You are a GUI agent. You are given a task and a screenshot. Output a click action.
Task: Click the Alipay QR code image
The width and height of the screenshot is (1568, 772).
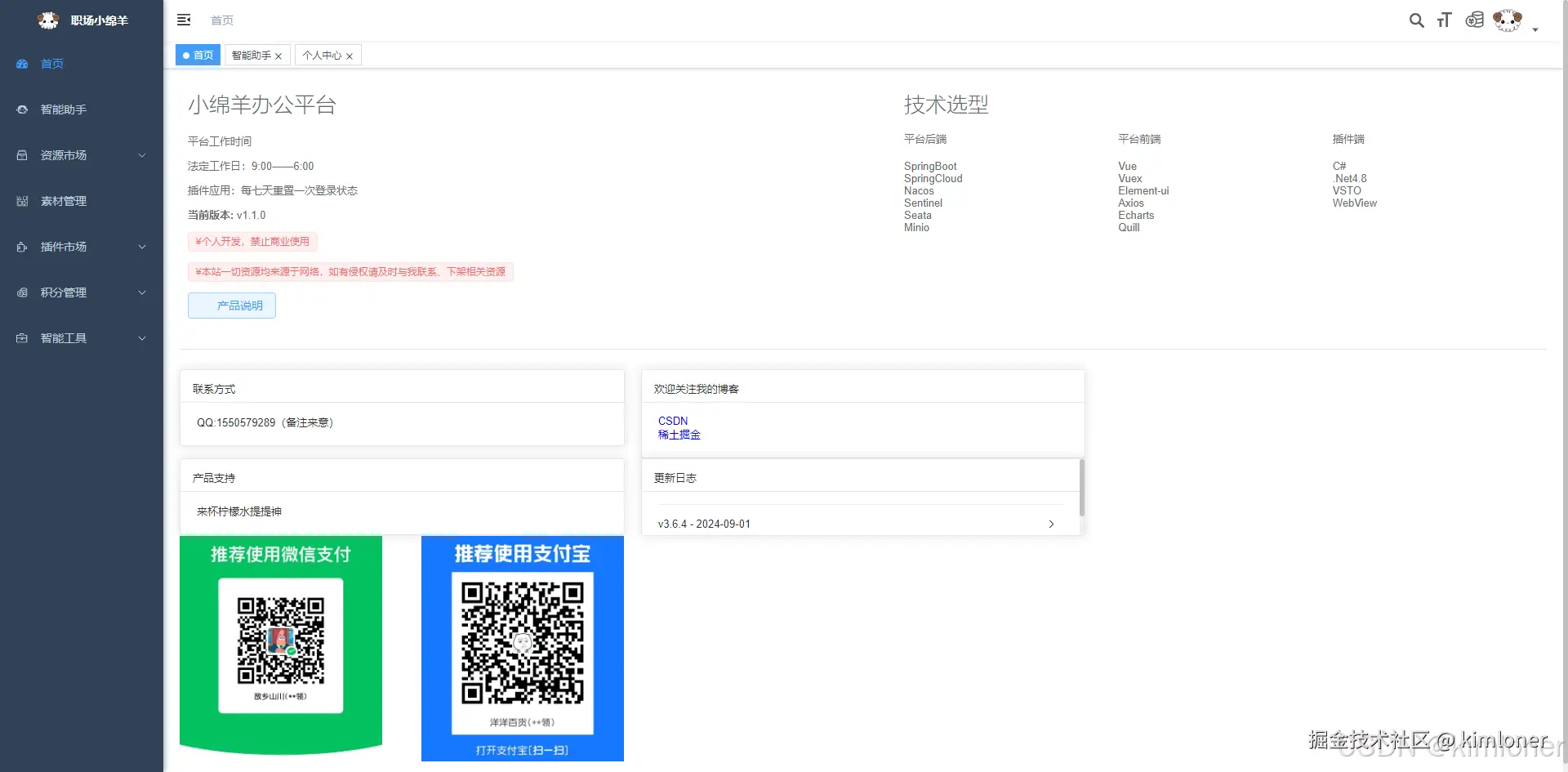[523, 643]
